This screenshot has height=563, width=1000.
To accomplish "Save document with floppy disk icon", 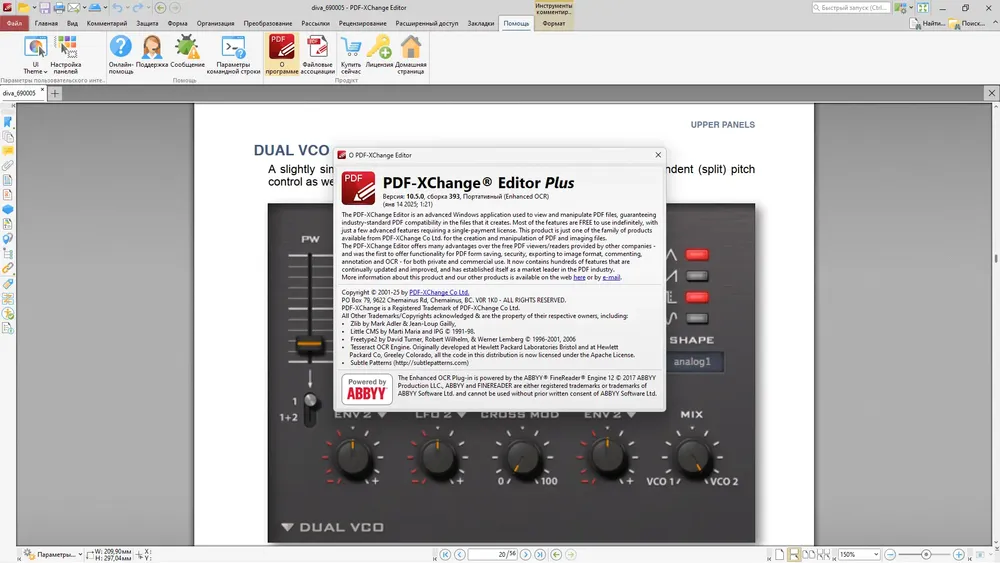I will (45, 8).
